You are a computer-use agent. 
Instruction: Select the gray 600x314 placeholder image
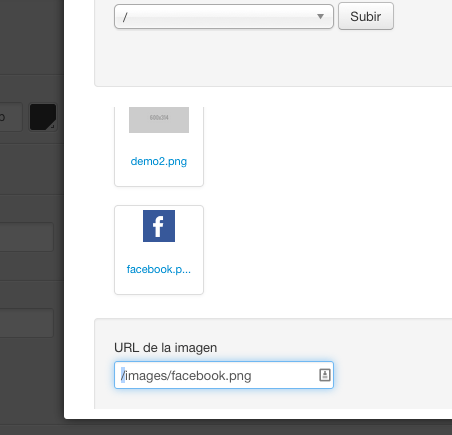point(159,120)
